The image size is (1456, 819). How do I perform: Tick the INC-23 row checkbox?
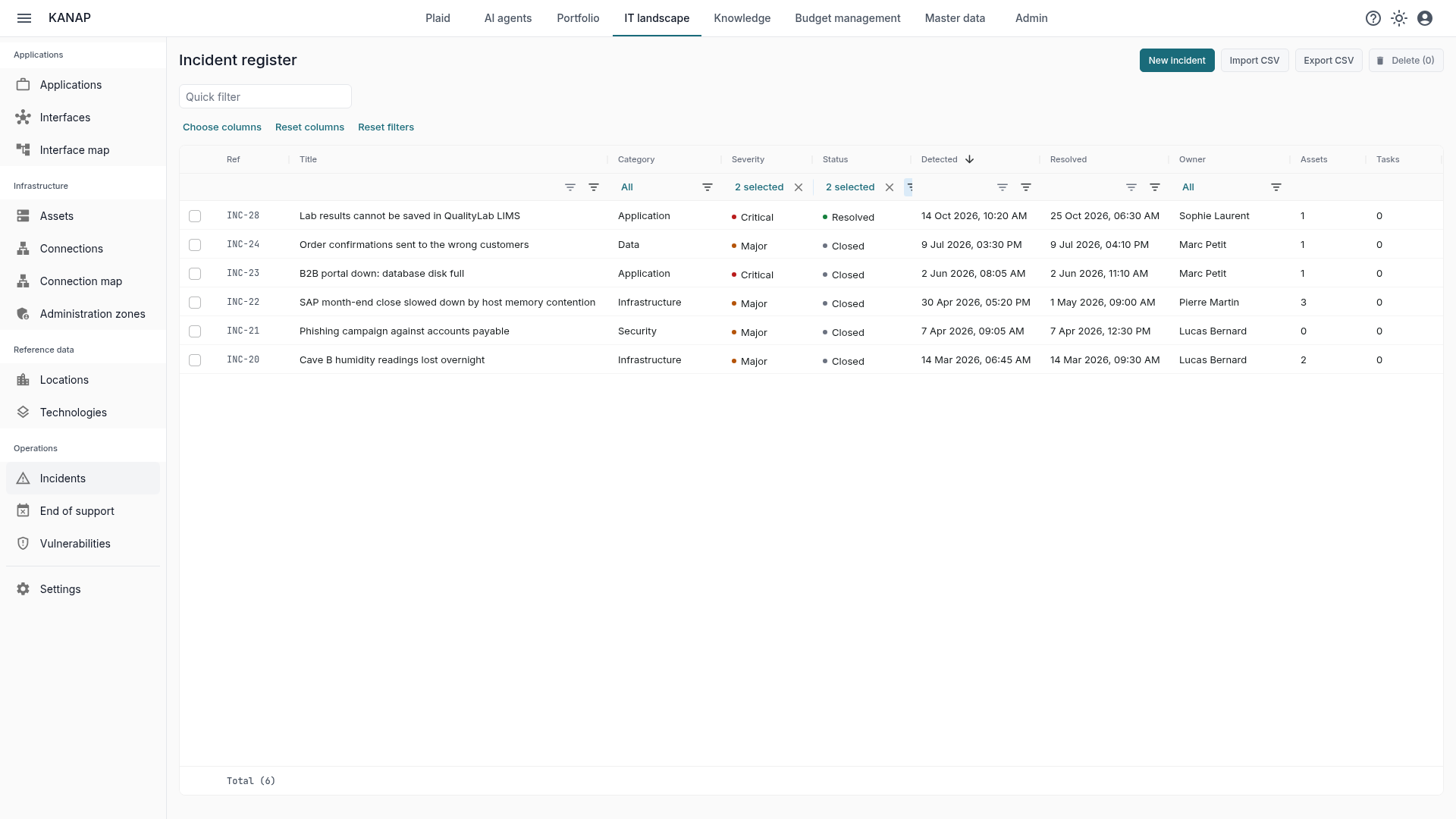[195, 274]
